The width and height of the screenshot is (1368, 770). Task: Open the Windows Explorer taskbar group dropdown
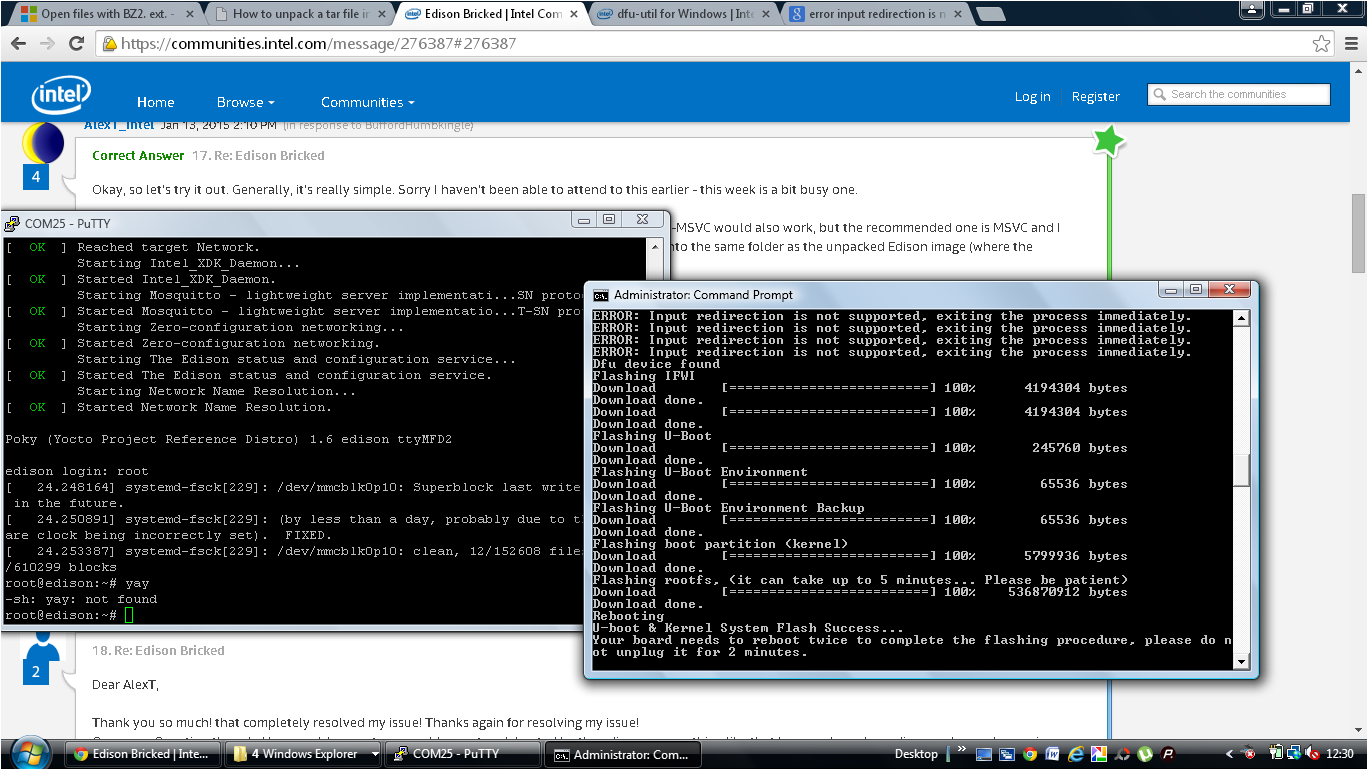click(x=374, y=754)
